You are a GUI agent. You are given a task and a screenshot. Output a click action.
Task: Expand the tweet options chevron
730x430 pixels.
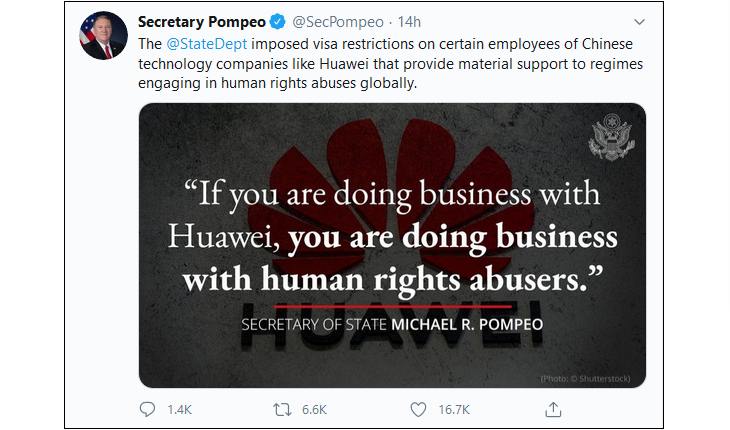pyautogui.click(x=639, y=22)
